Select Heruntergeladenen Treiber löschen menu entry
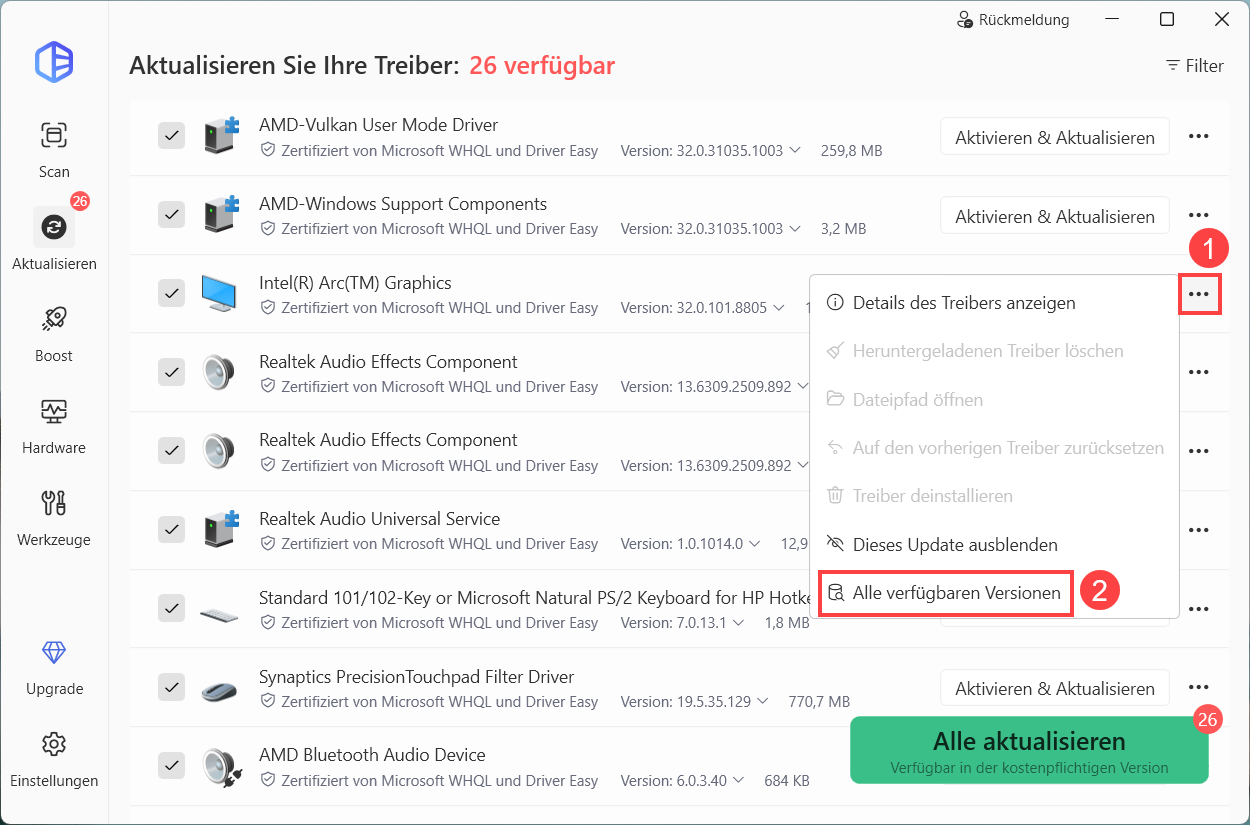This screenshot has height=825, width=1250. pos(994,351)
